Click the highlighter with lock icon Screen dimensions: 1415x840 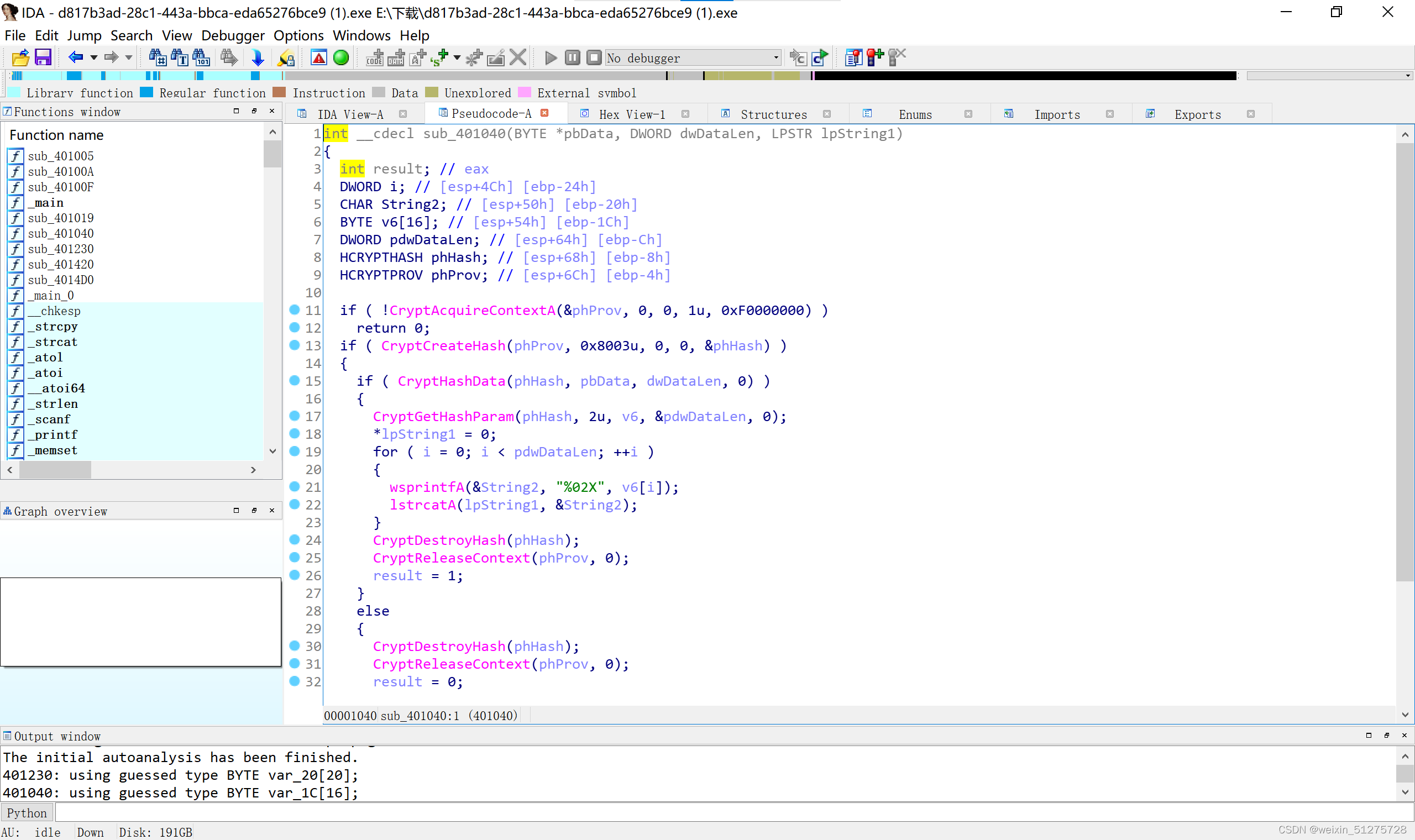click(x=286, y=57)
